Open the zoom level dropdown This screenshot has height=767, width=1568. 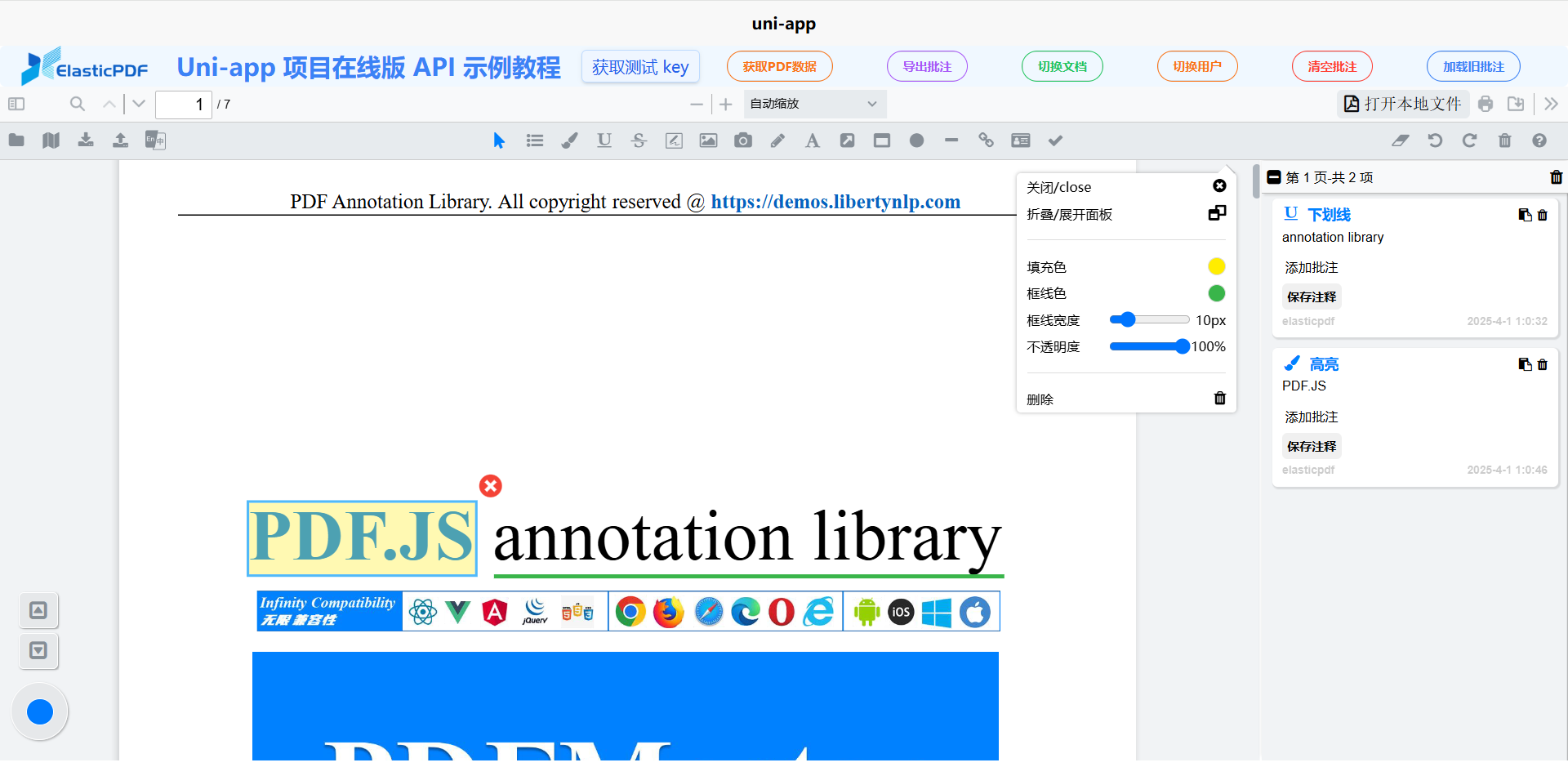814,104
